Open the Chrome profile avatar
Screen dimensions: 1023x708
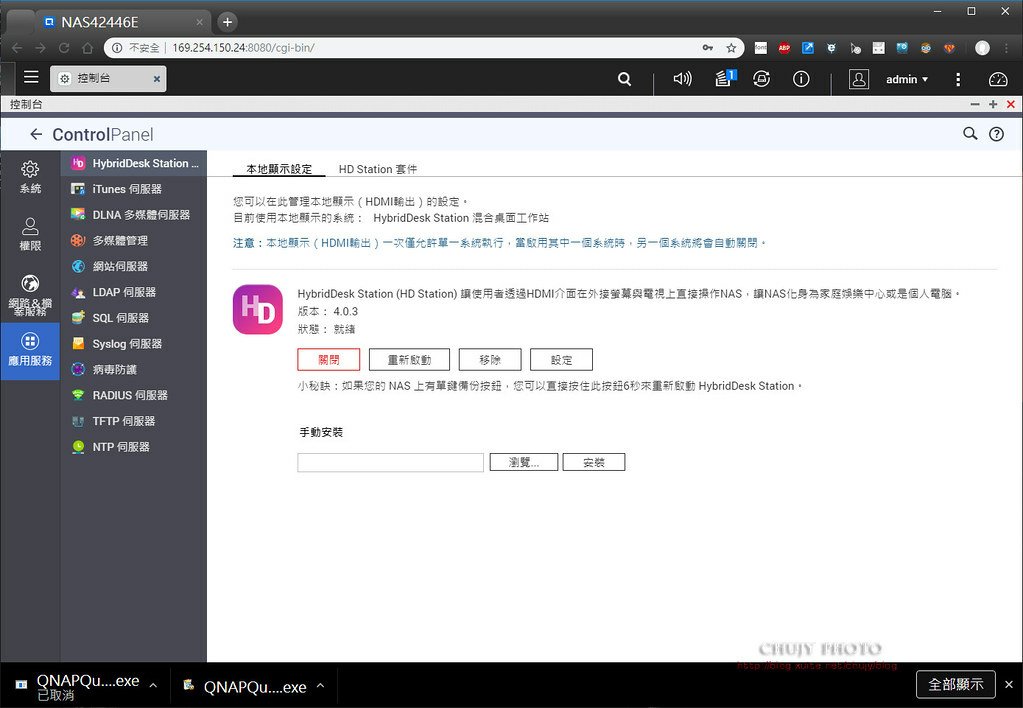coord(983,48)
